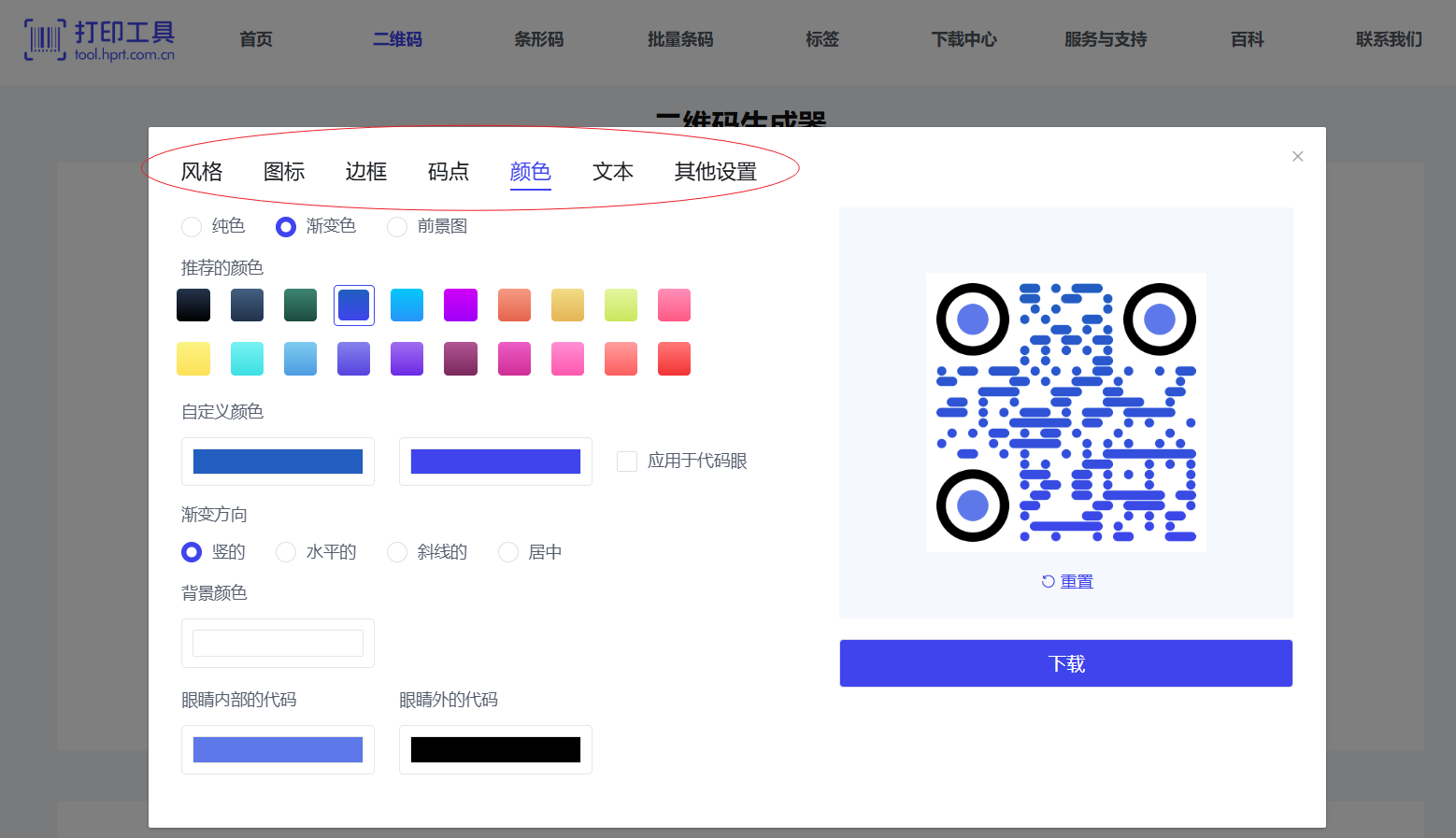Select the 纯色 solid color option
The width and height of the screenshot is (1456, 838).
pos(192,226)
